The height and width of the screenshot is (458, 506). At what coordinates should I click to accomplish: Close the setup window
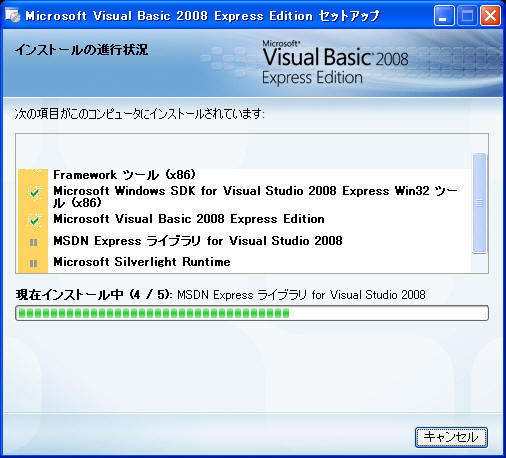[490, 16]
